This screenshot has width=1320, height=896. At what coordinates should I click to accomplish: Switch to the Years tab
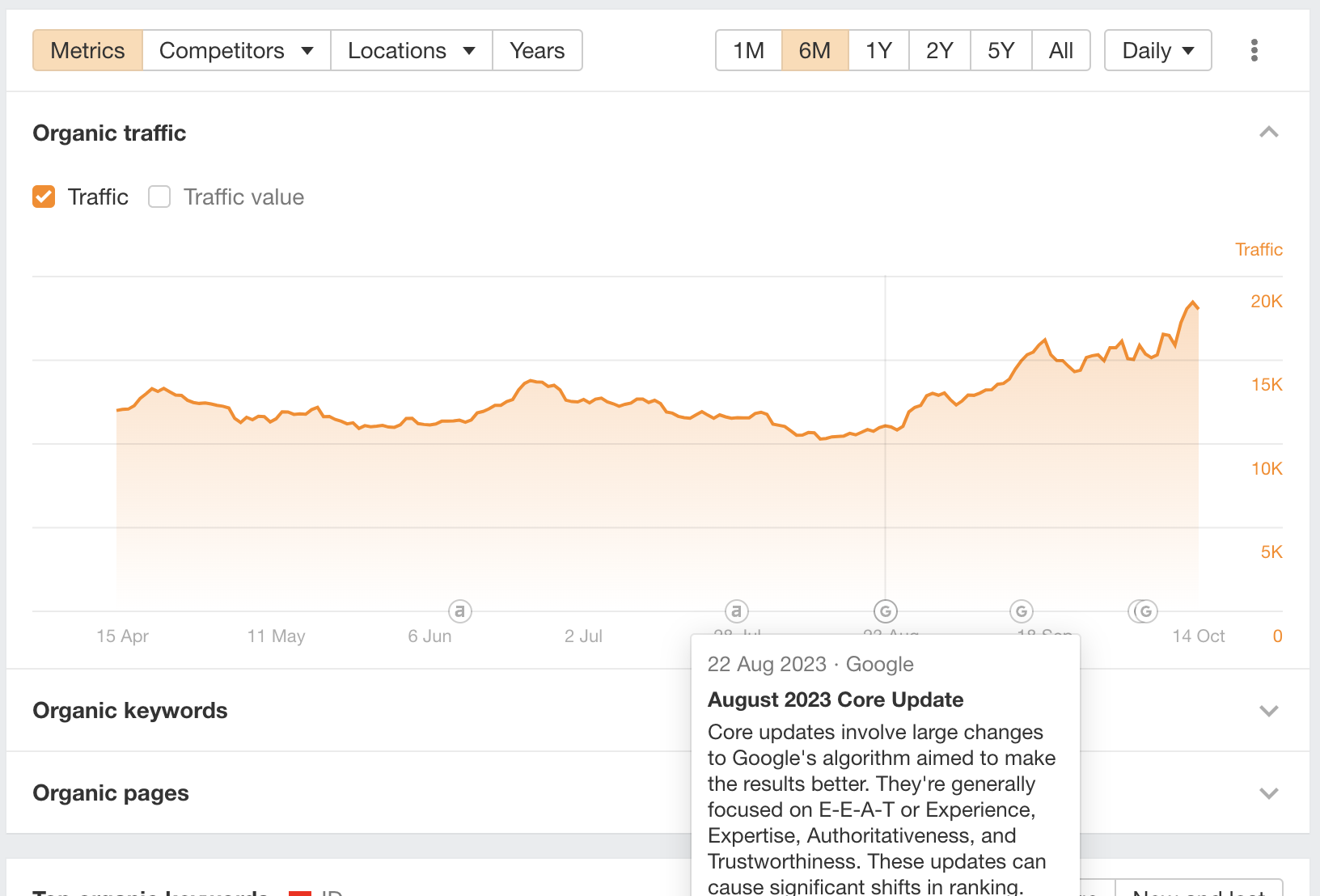[537, 50]
